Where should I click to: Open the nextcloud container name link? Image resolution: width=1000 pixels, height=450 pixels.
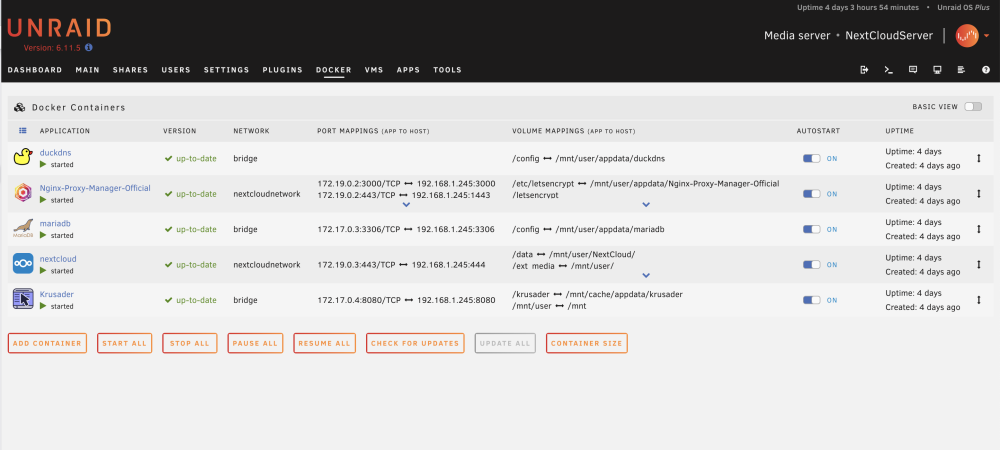point(58,259)
